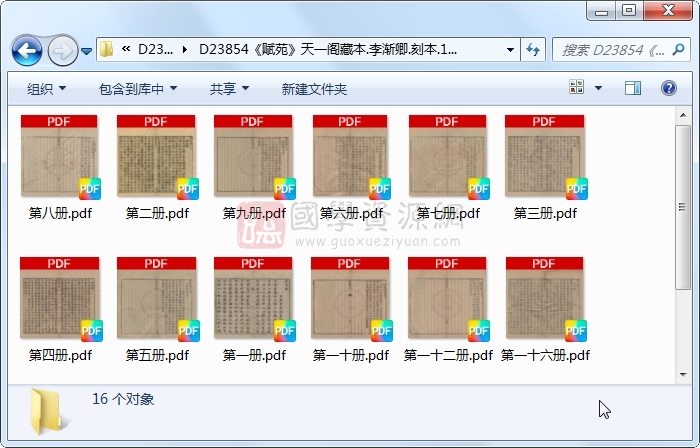Viewport: 700px width, 448px height.
Task: Open the address bar history dropdown
Action: (x=510, y=50)
